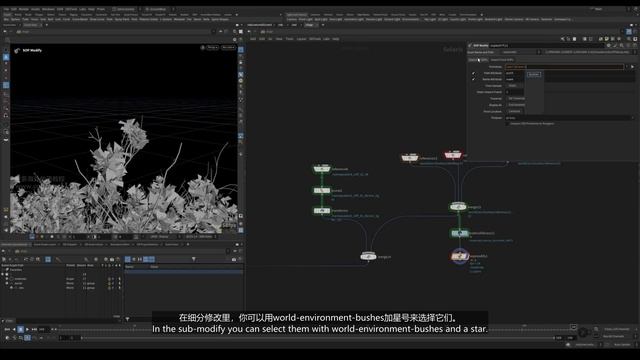Select the merge2 node in network
The width and height of the screenshot is (640, 360).
tap(458, 207)
